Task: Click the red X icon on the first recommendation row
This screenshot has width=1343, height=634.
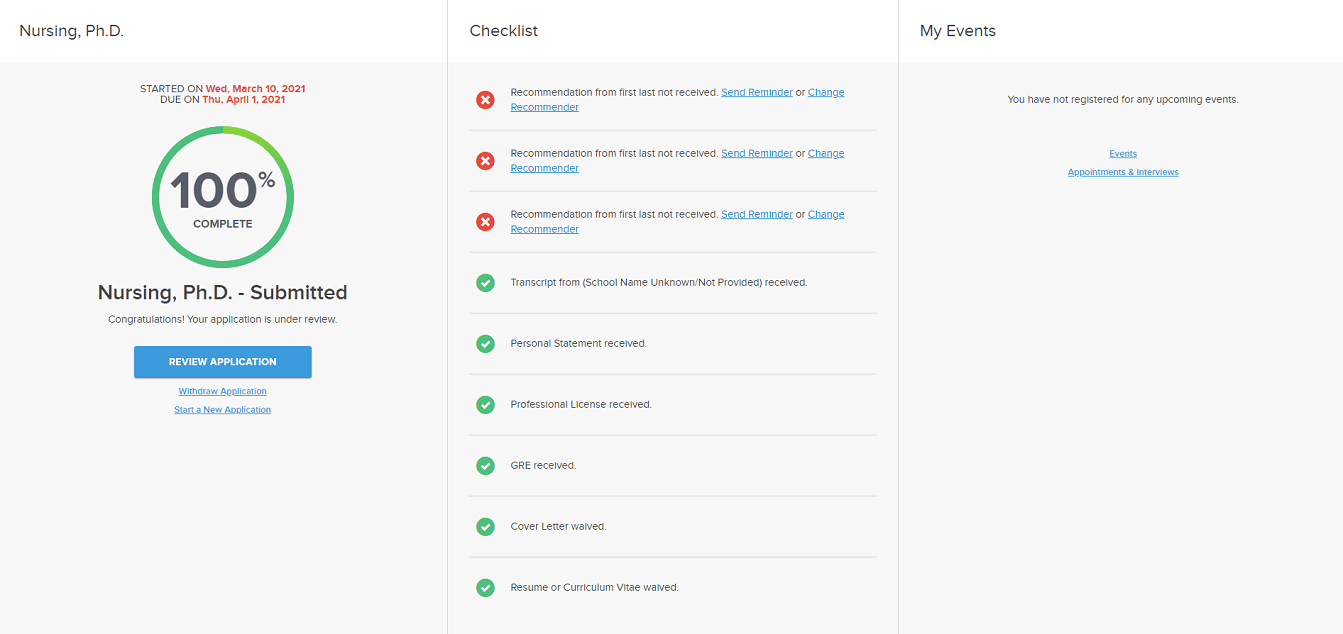Action: 485,100
